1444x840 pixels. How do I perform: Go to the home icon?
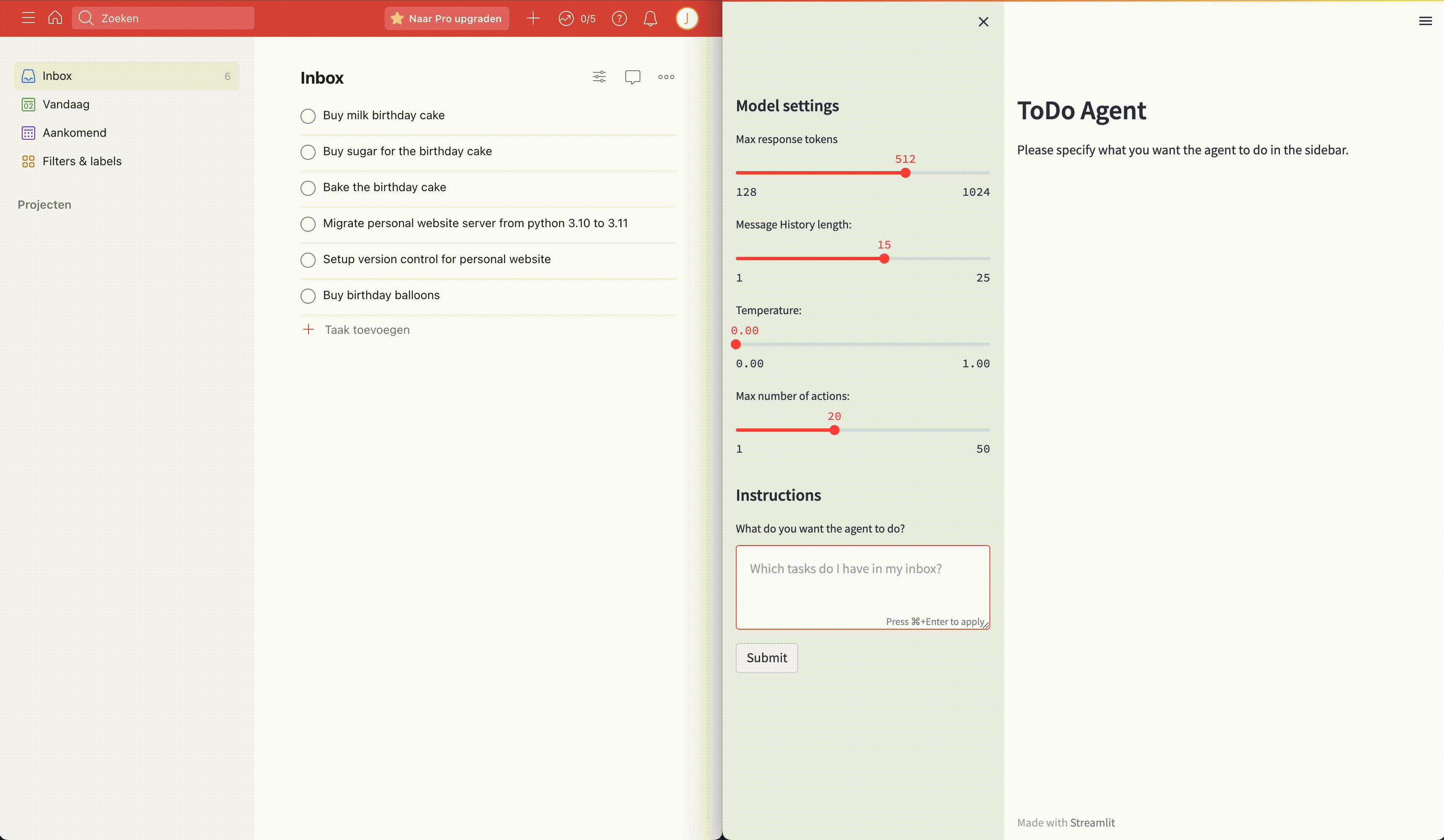coord(55,18)
